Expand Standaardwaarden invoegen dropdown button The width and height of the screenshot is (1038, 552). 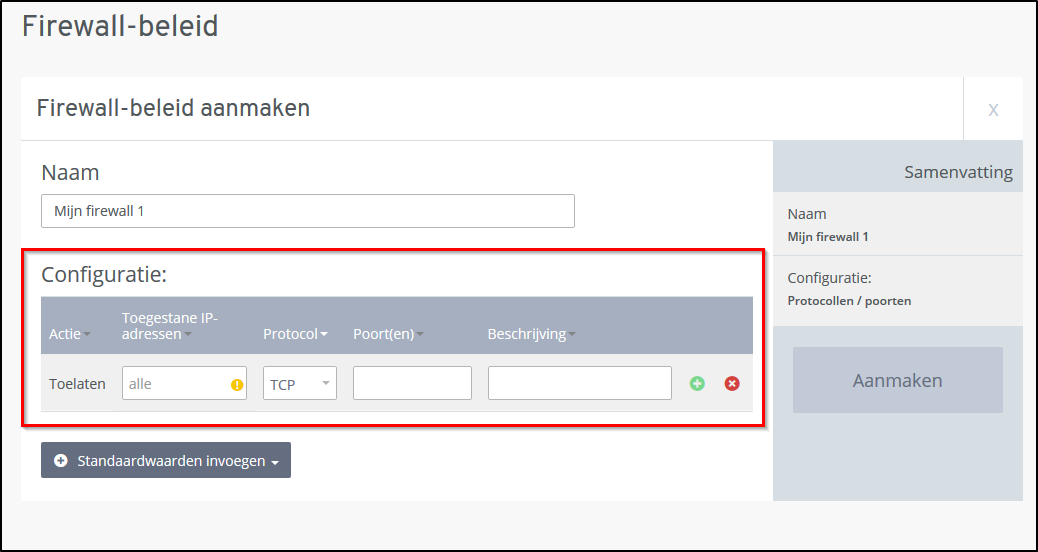pyautogui.click(x=166, y=460)
